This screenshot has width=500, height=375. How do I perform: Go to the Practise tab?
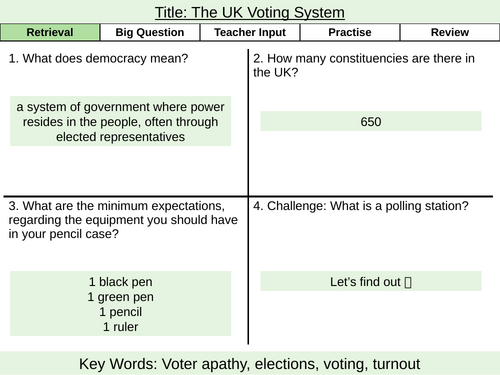point(350,32)
